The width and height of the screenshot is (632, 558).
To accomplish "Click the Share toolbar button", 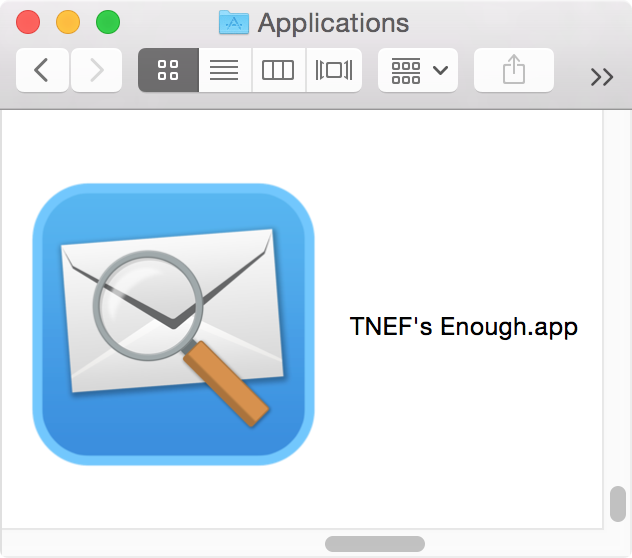I will click(x=514, y=70).
